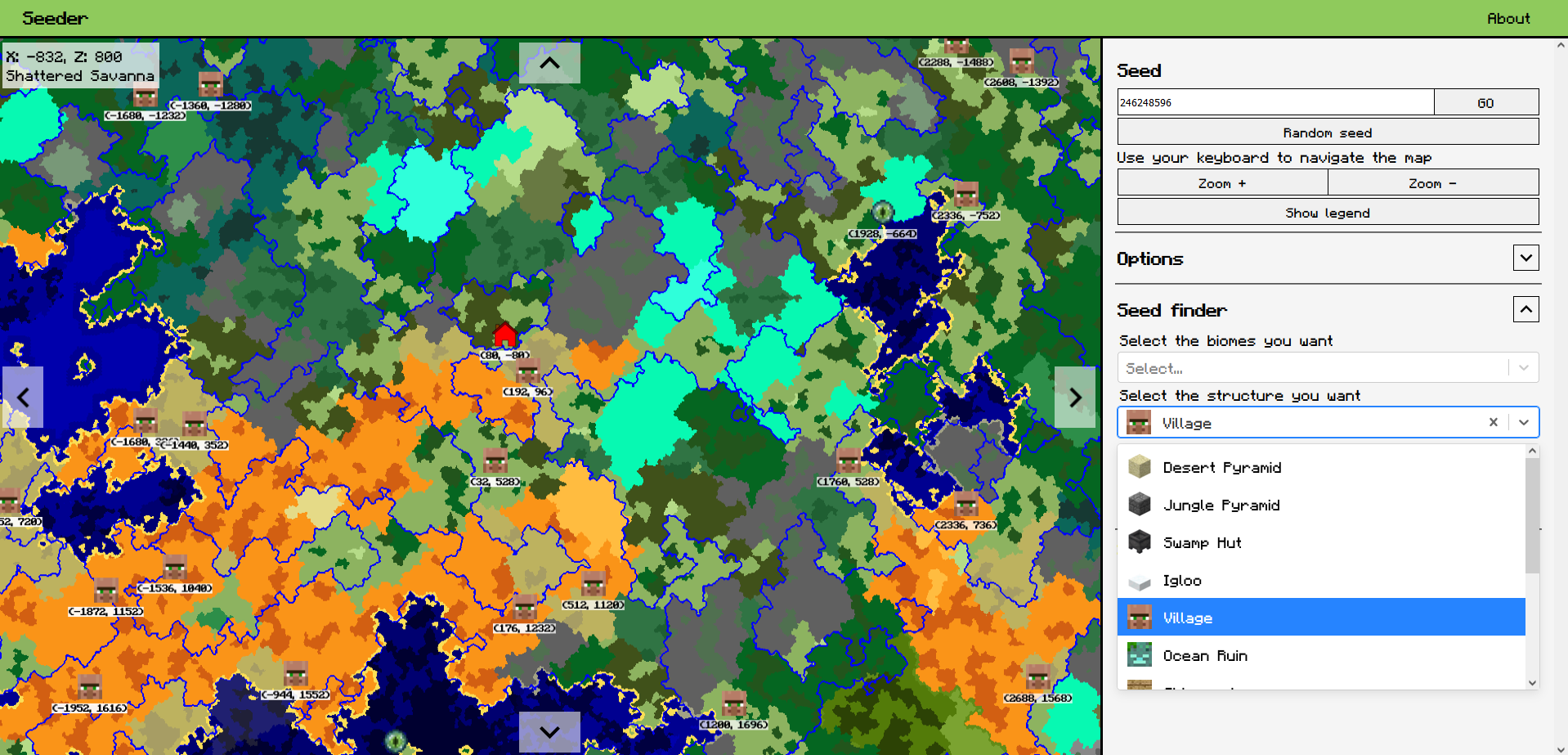Choose Igloo from the list

click(1321, 580)
